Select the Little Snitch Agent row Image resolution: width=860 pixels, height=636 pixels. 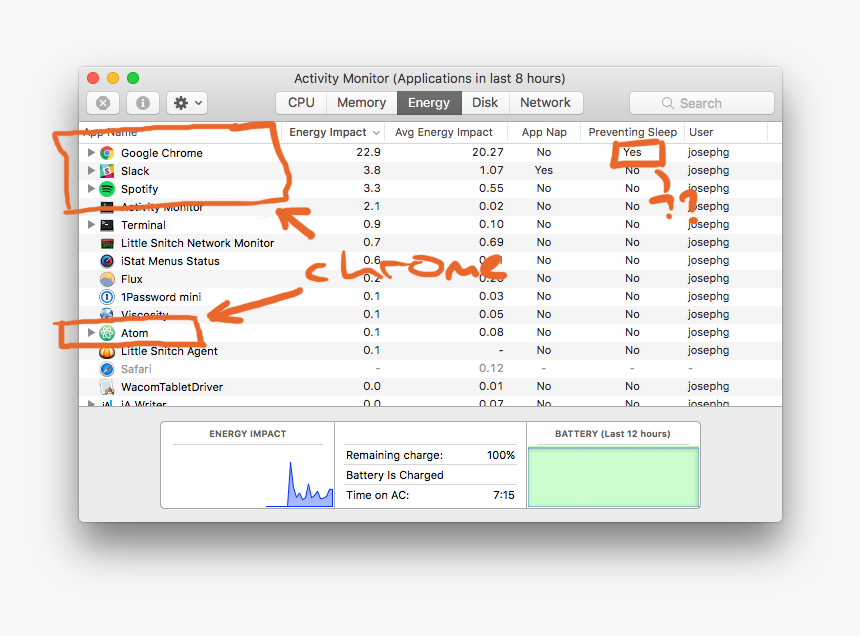430,351
